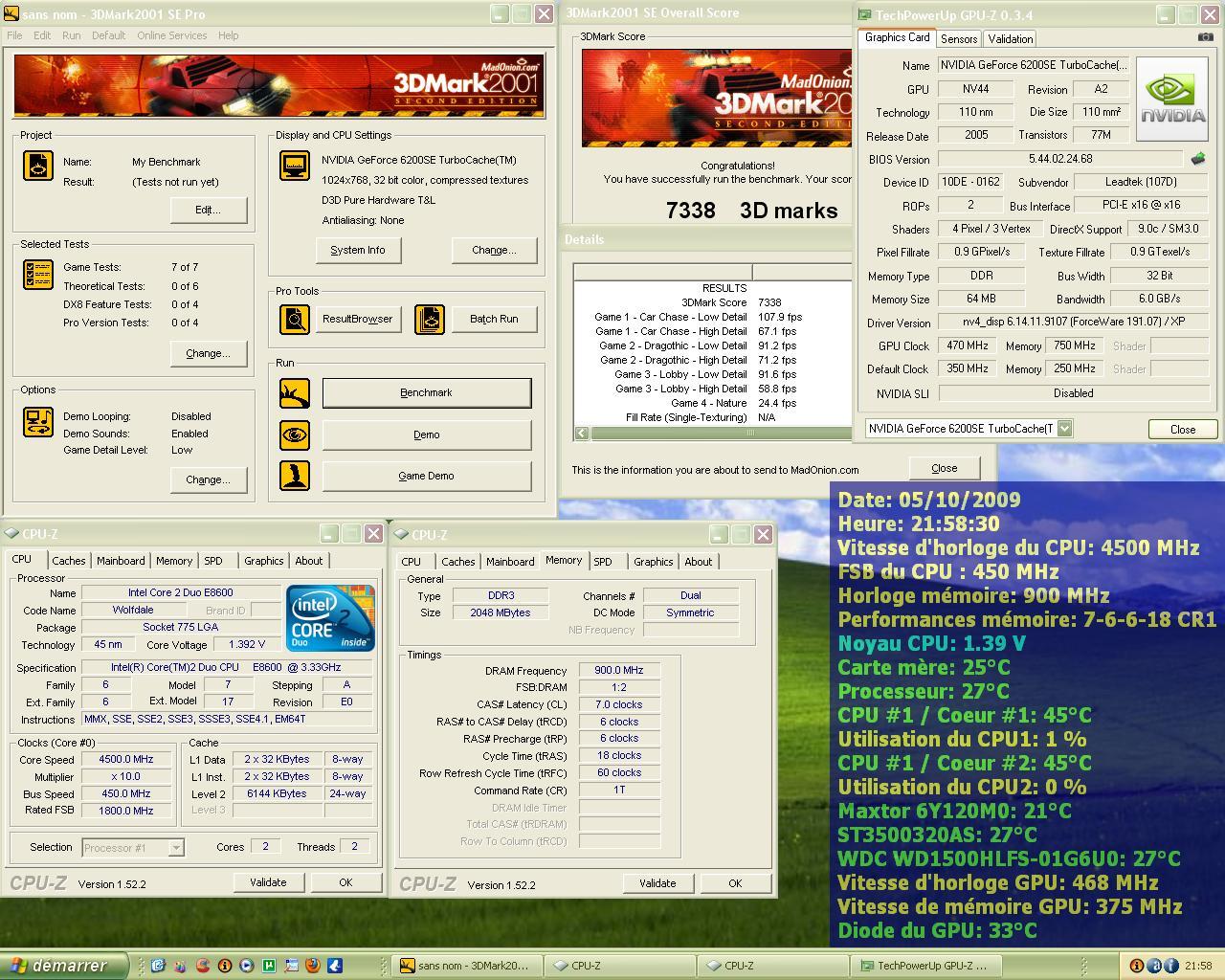Click the System Info button
Image resolution: width=1225 pixels, height=980 pixels.
(358, 250)
